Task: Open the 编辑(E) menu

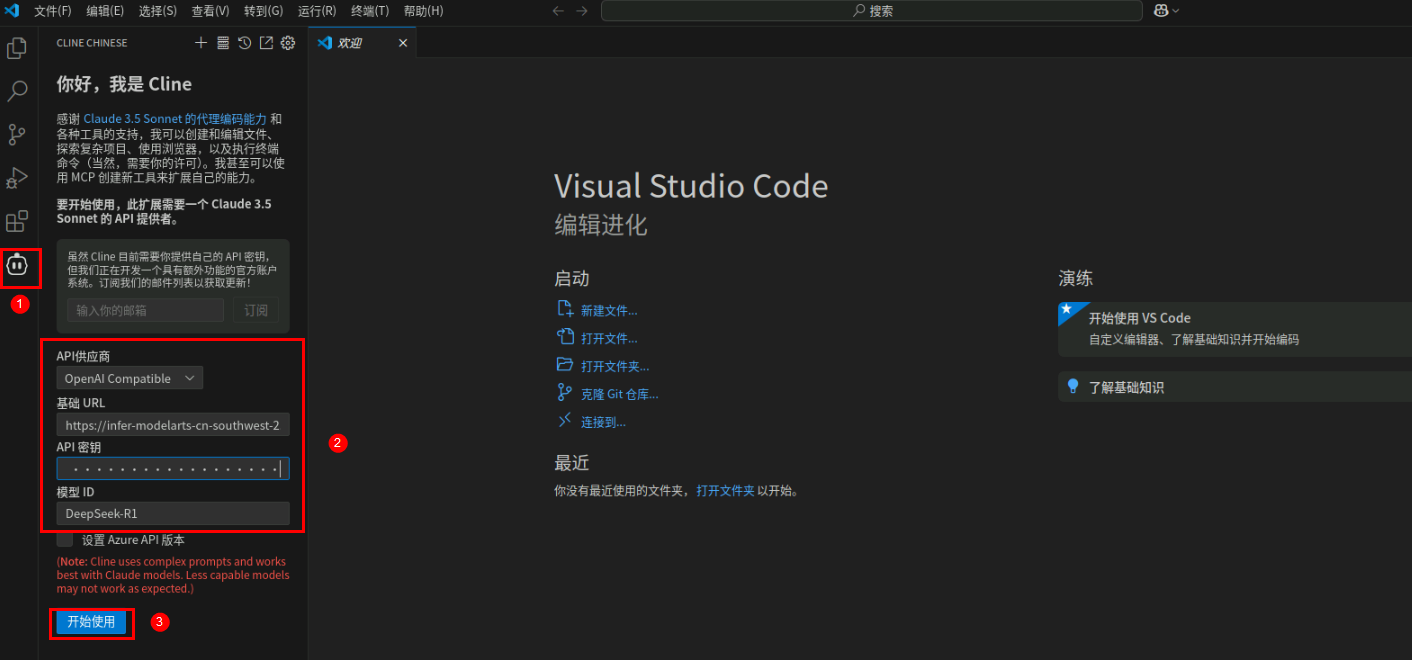Action: 105,11
